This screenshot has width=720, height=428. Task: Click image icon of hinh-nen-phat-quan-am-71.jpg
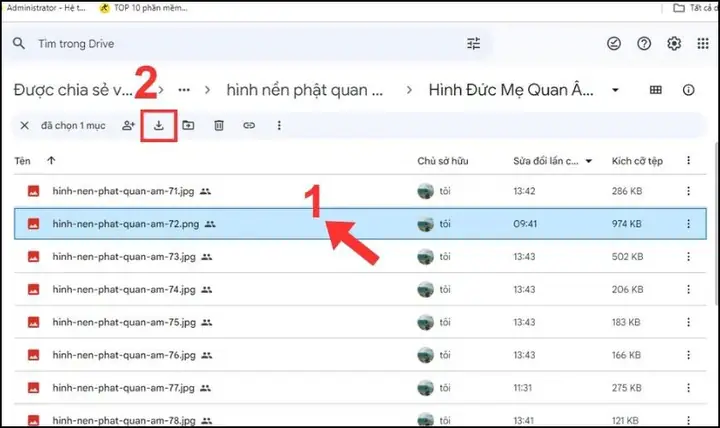[34, 191]
